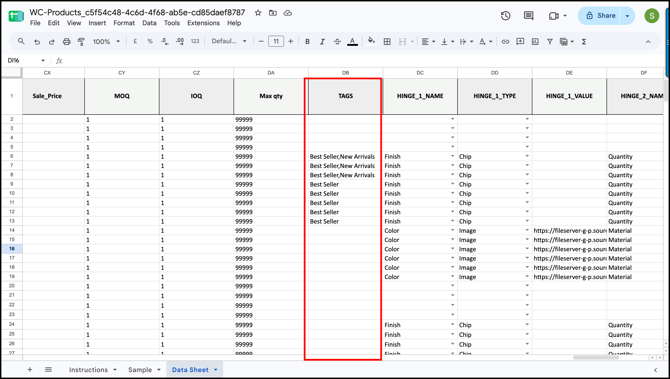
Task: Open the account avatar S
Action: (652, 16)
